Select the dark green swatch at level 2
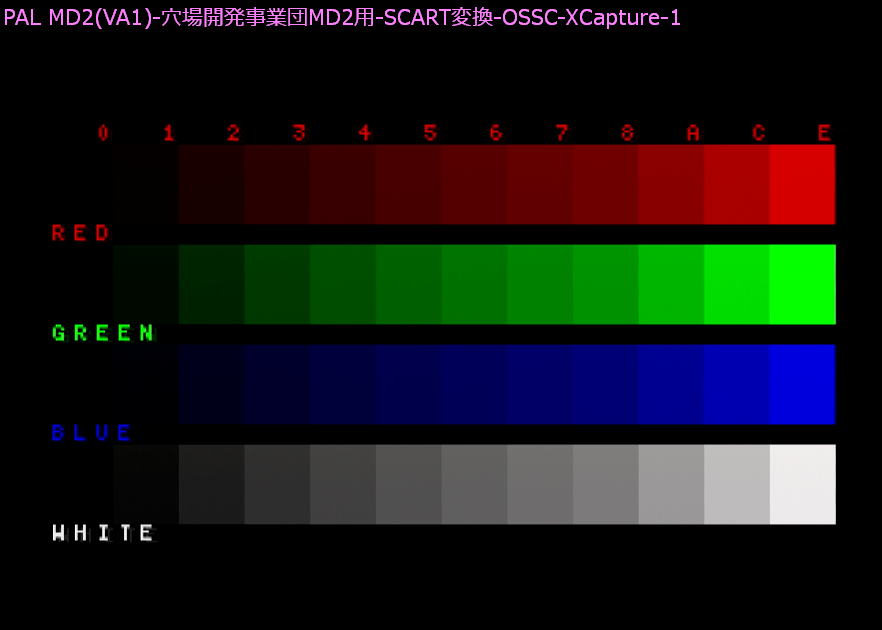882x630 pixels. [212, 284]
